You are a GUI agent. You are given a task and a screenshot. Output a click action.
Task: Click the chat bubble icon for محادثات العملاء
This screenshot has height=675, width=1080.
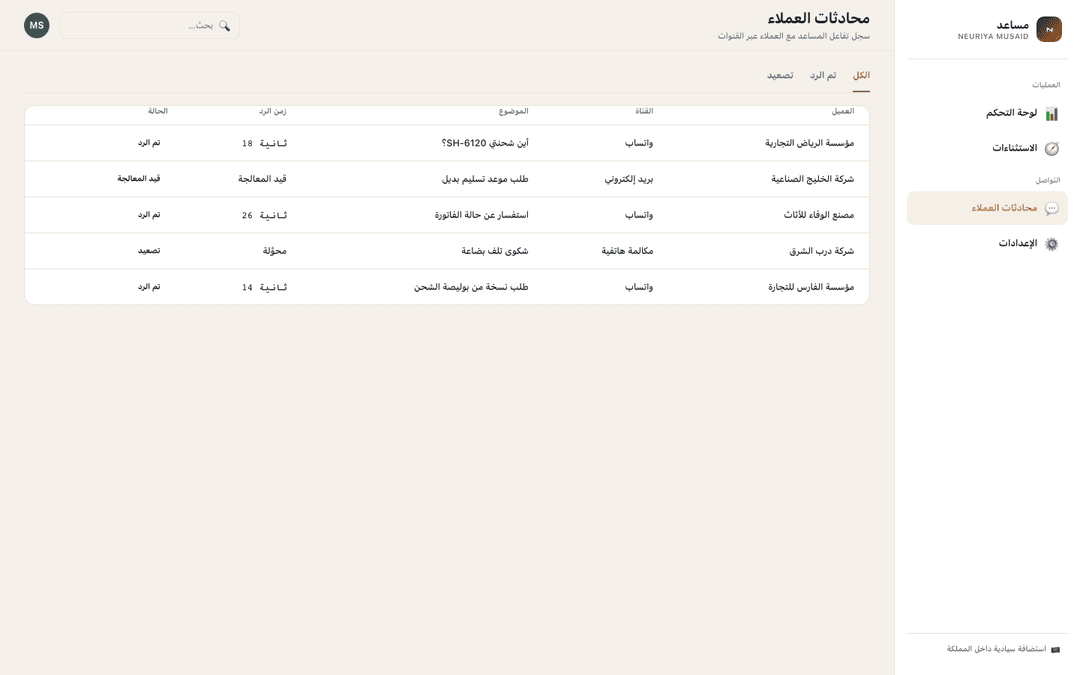pos(1051,208)
